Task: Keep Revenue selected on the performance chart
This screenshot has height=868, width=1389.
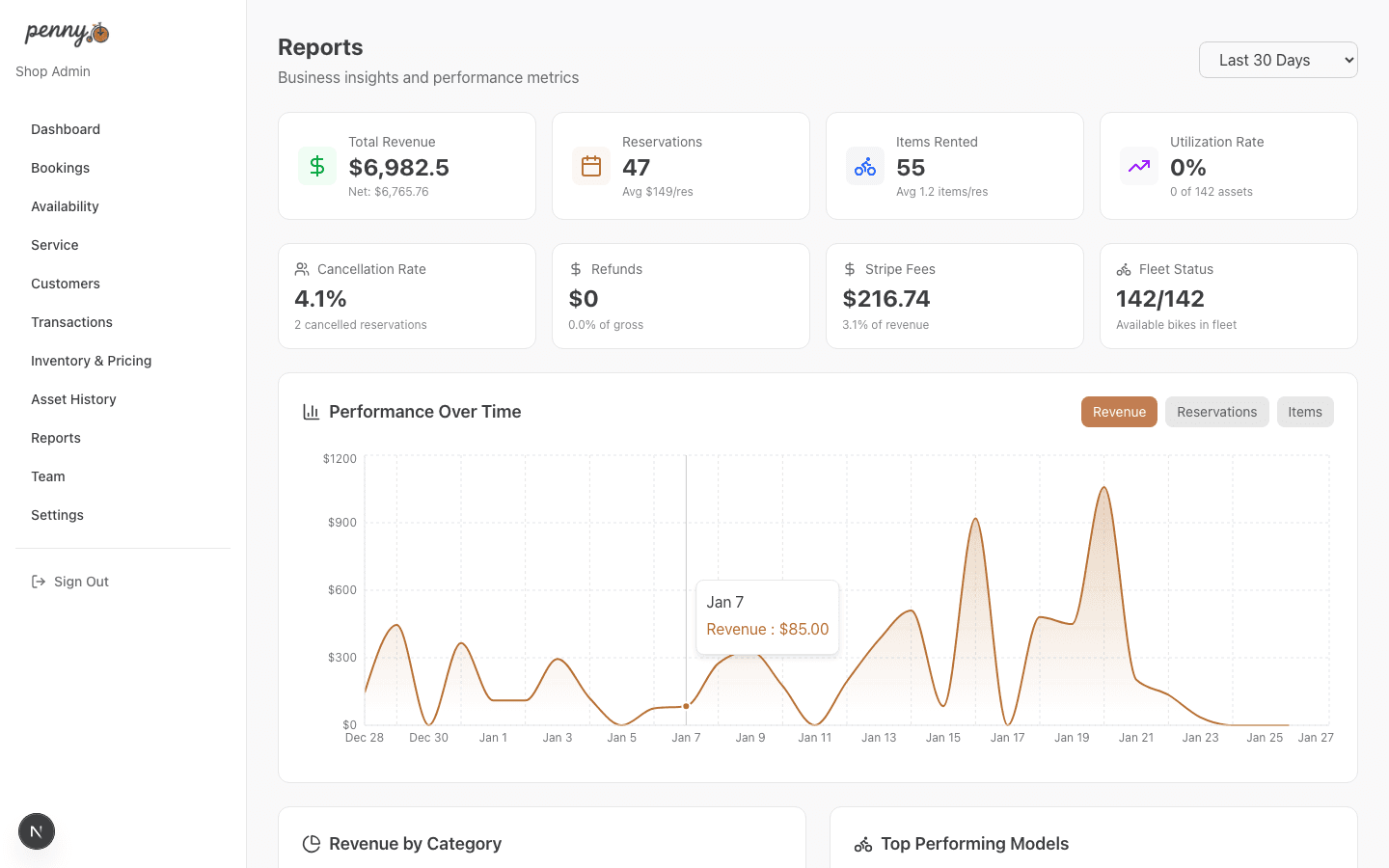Action: coord(1119,411)
